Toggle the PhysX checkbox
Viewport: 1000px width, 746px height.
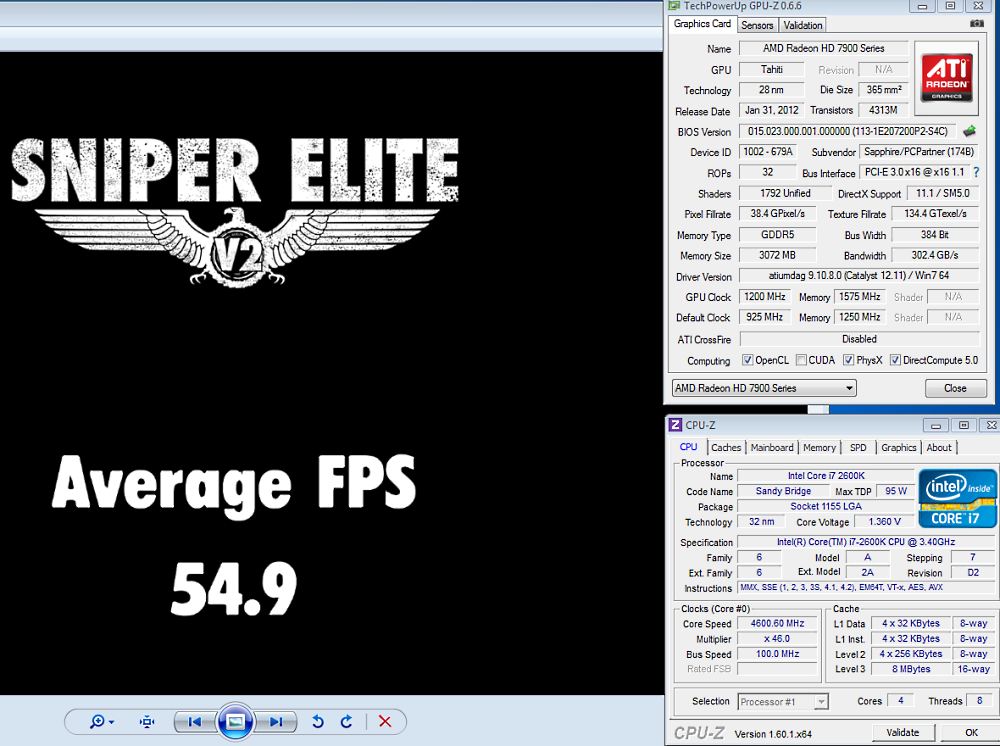pyautogui.click(x=848, y=360)
